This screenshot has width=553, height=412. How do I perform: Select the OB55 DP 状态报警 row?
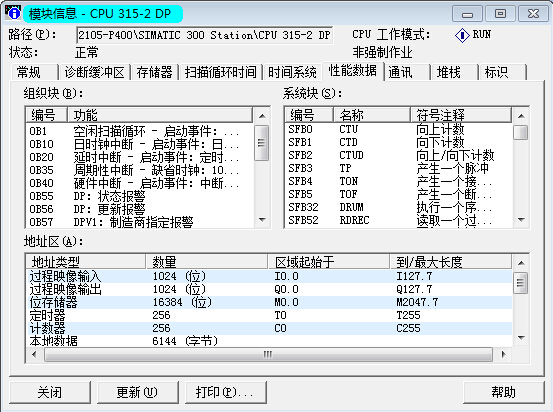(x=140, y=196)
